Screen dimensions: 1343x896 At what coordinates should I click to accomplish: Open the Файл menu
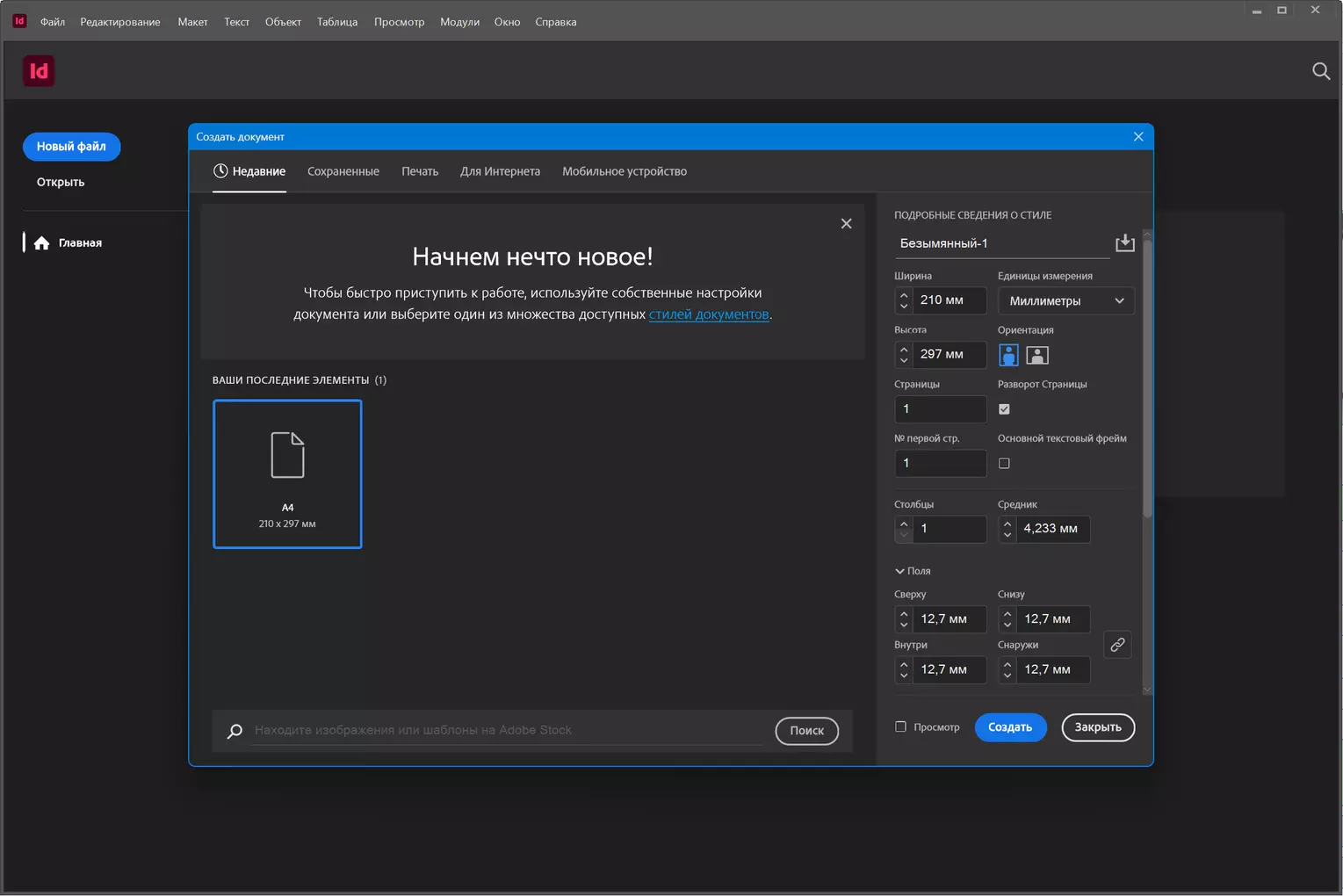[53, 22]
